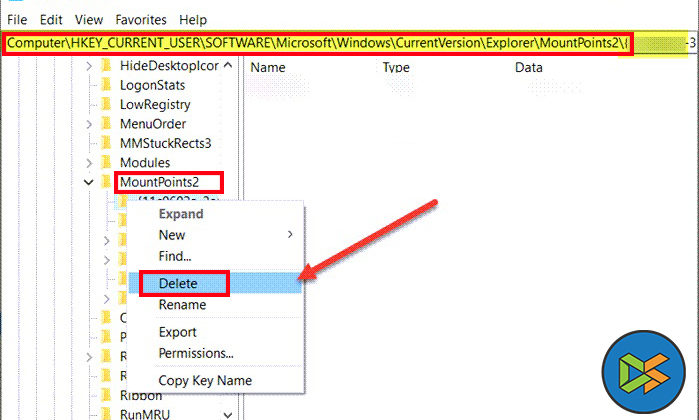Click the MenuOrder folder icon

coord(106,124)
